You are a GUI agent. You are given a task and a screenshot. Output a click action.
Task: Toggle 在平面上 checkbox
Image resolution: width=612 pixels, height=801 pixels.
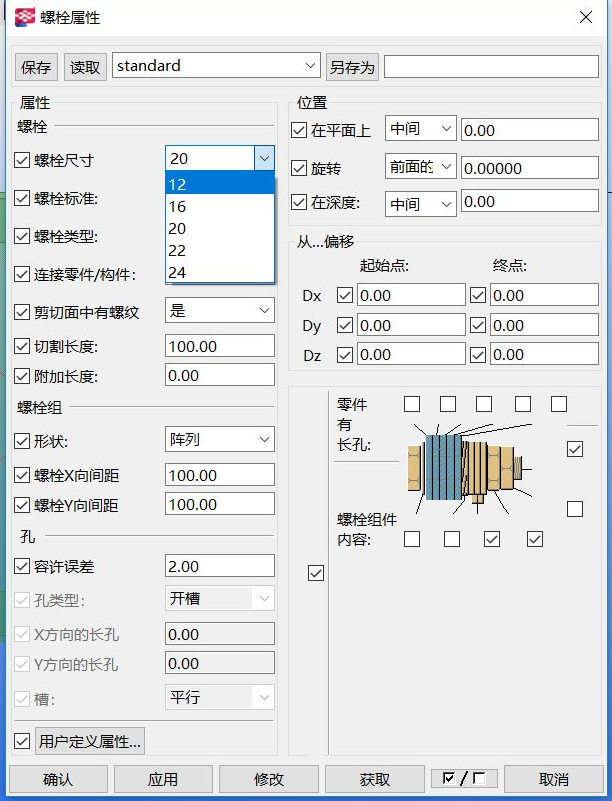click(x=298, y=130)
